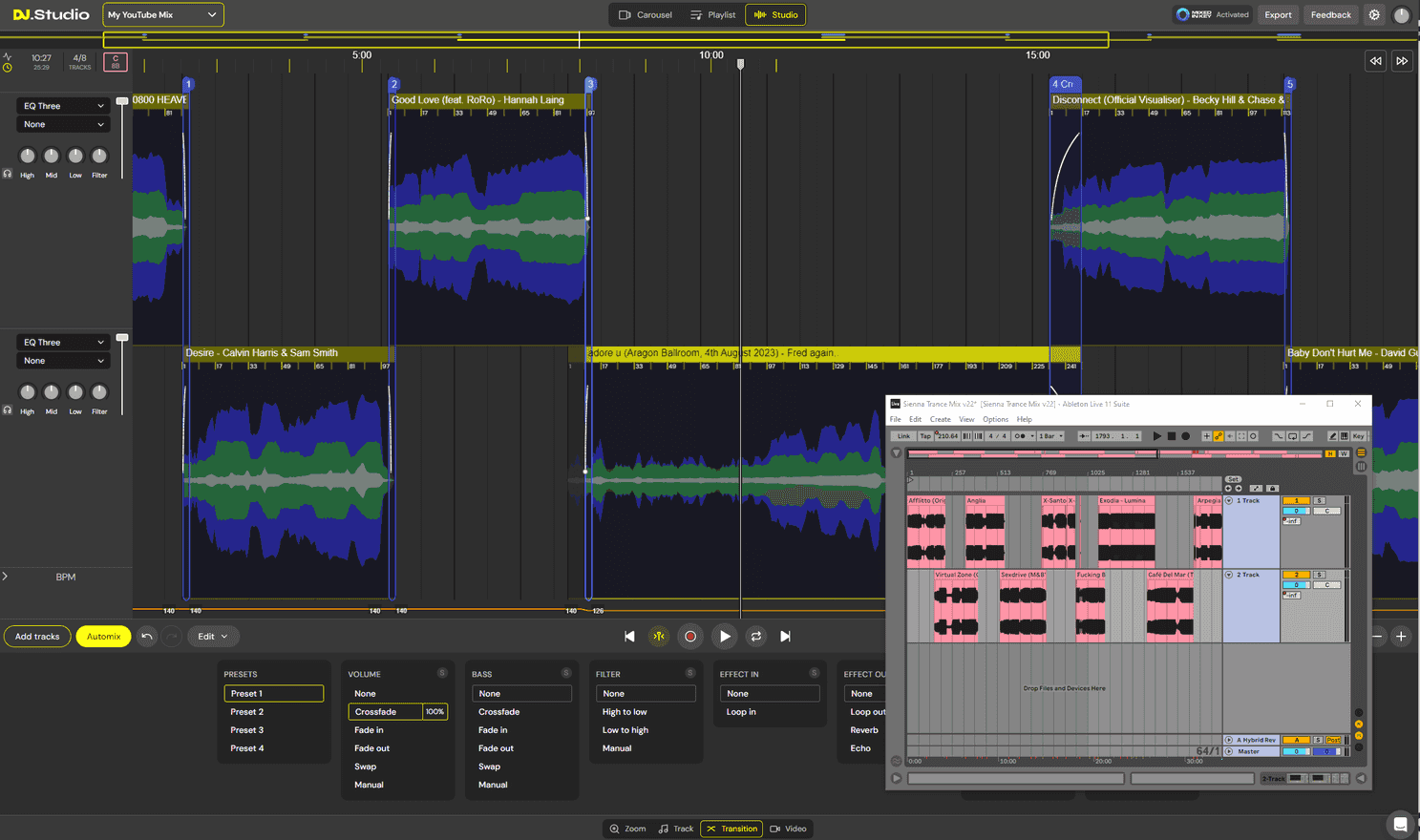The width and height of the screenshot is (1420, 840).
Task: Switch to the Playlist view tab
Action: (x=712, y=15)
